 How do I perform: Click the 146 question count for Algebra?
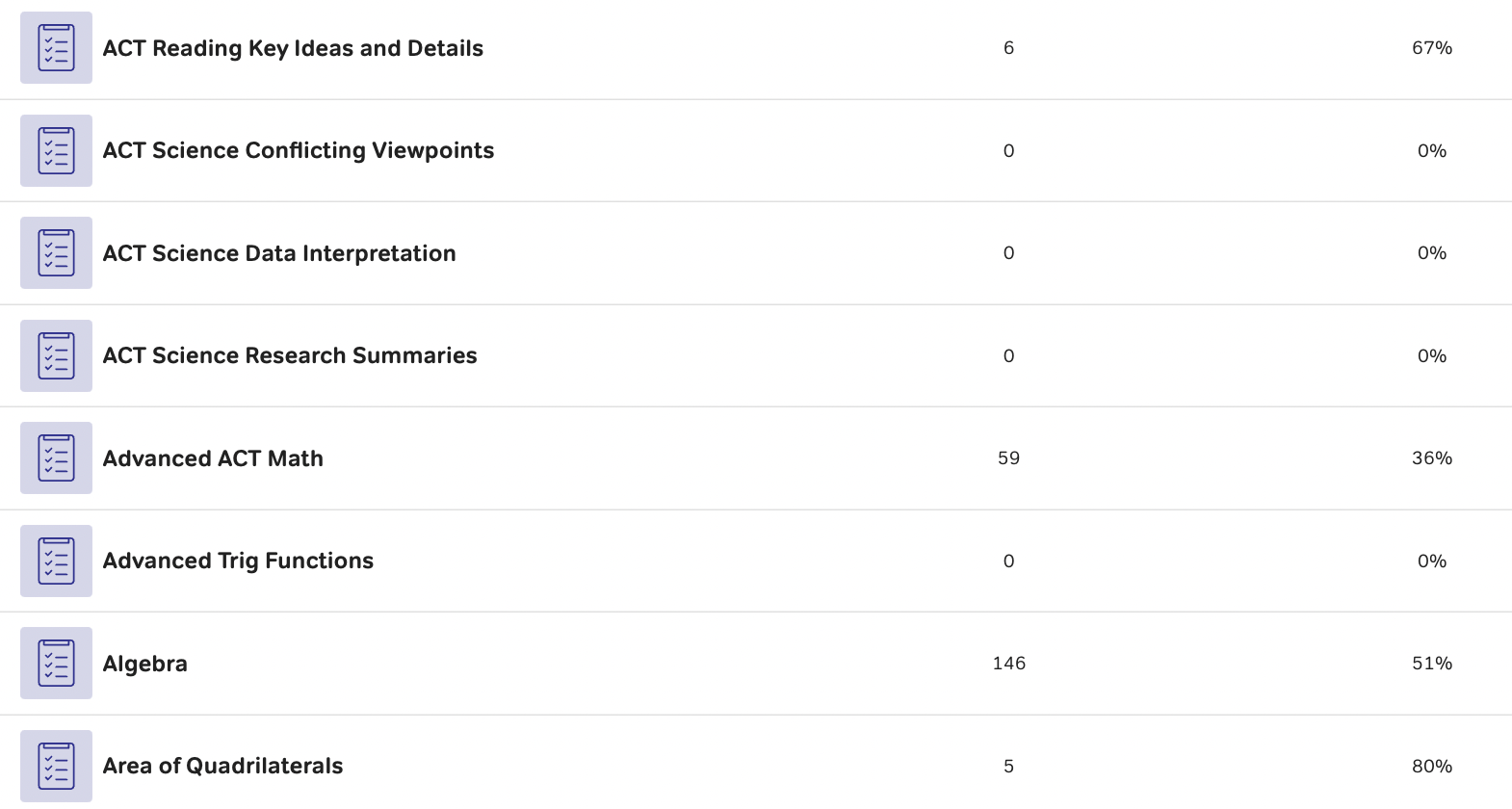pyautogui.click(x=1008, y=664)
